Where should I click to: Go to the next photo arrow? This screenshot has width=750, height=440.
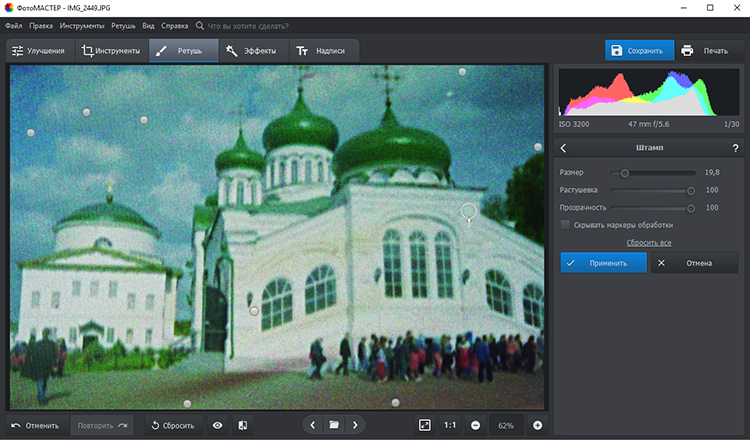(354, 425)
